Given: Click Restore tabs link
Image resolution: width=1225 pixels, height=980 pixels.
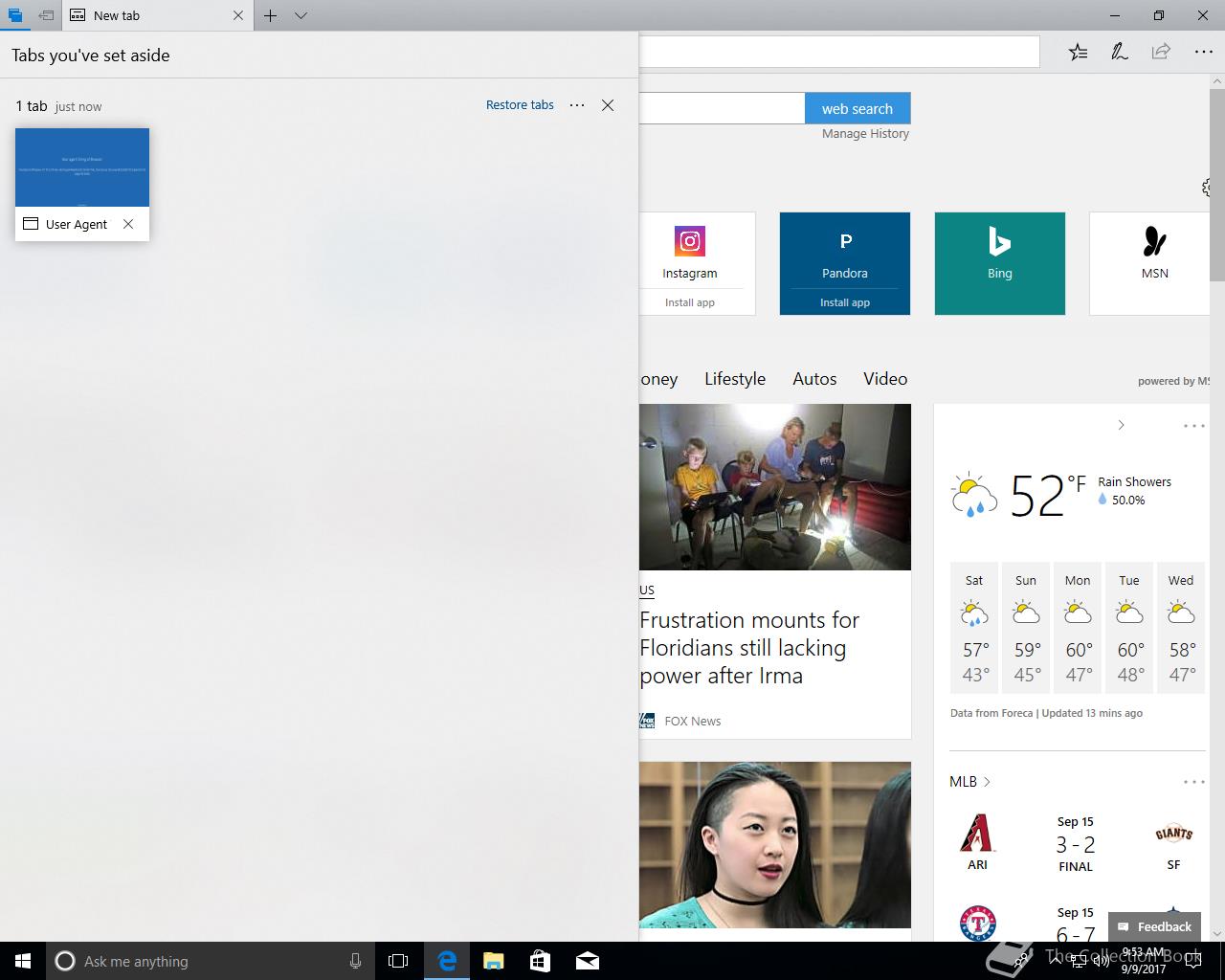Looking at the screenshot, I should (x=520, y=105).
